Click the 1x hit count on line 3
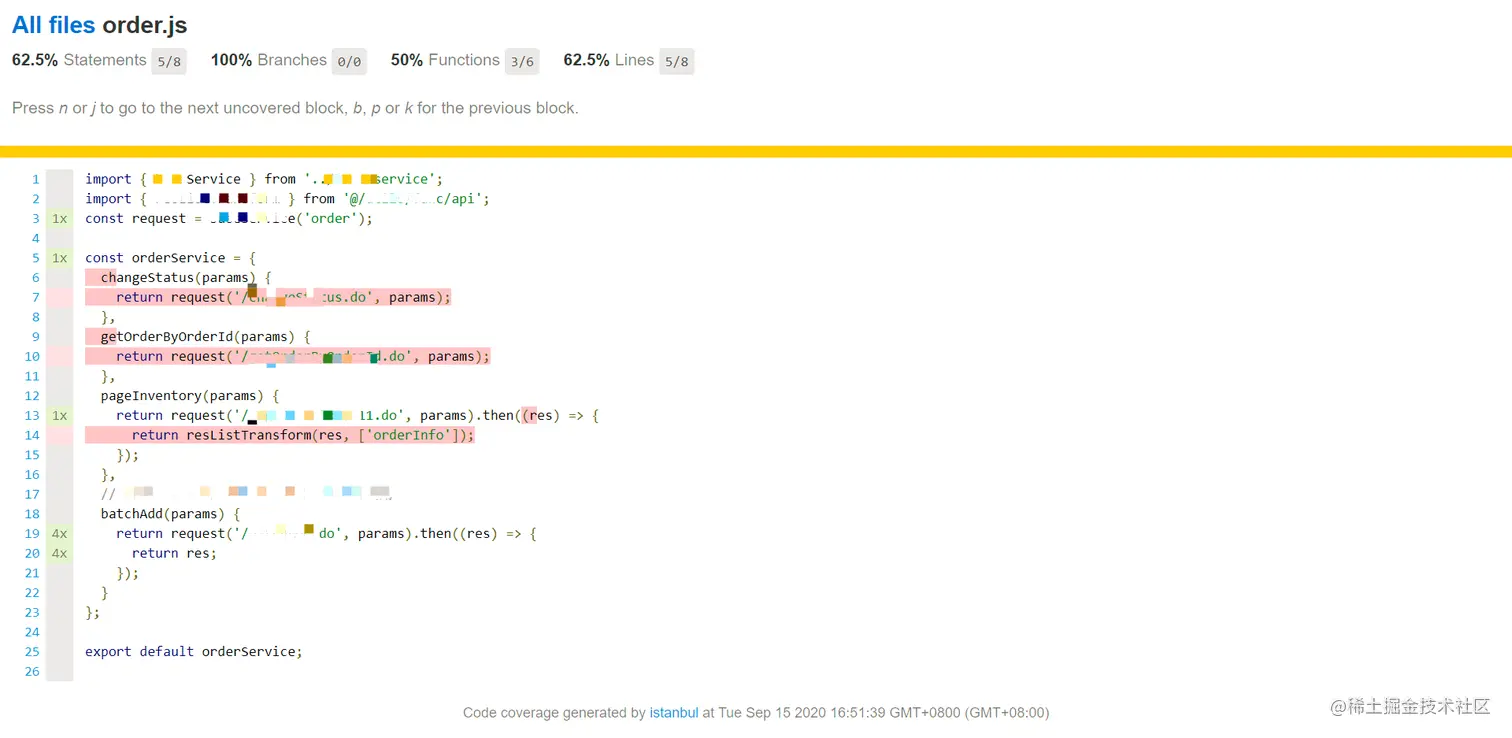1512x738 pixels. click(60, 218)
